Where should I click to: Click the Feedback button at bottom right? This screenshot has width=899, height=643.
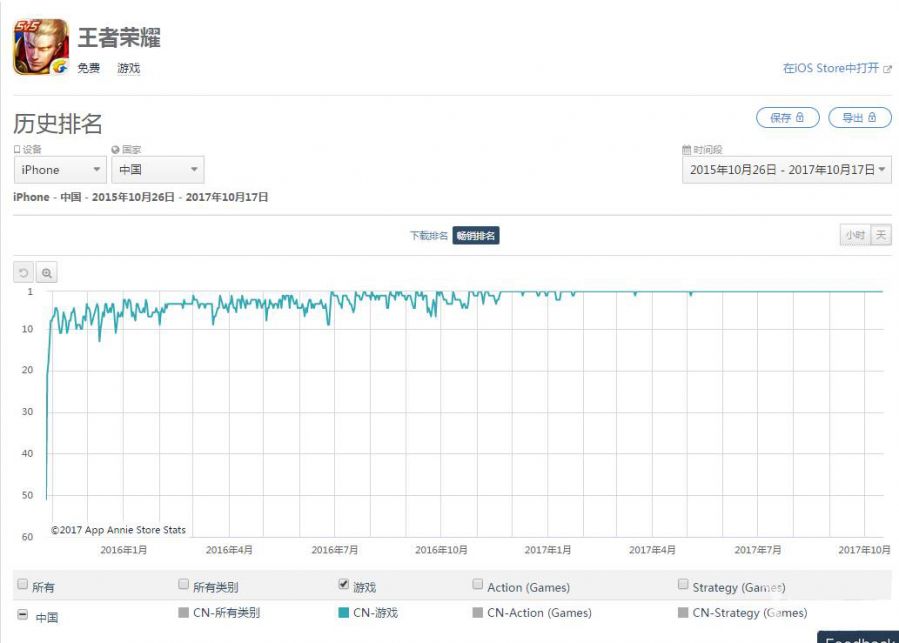(x=858, y=637)
